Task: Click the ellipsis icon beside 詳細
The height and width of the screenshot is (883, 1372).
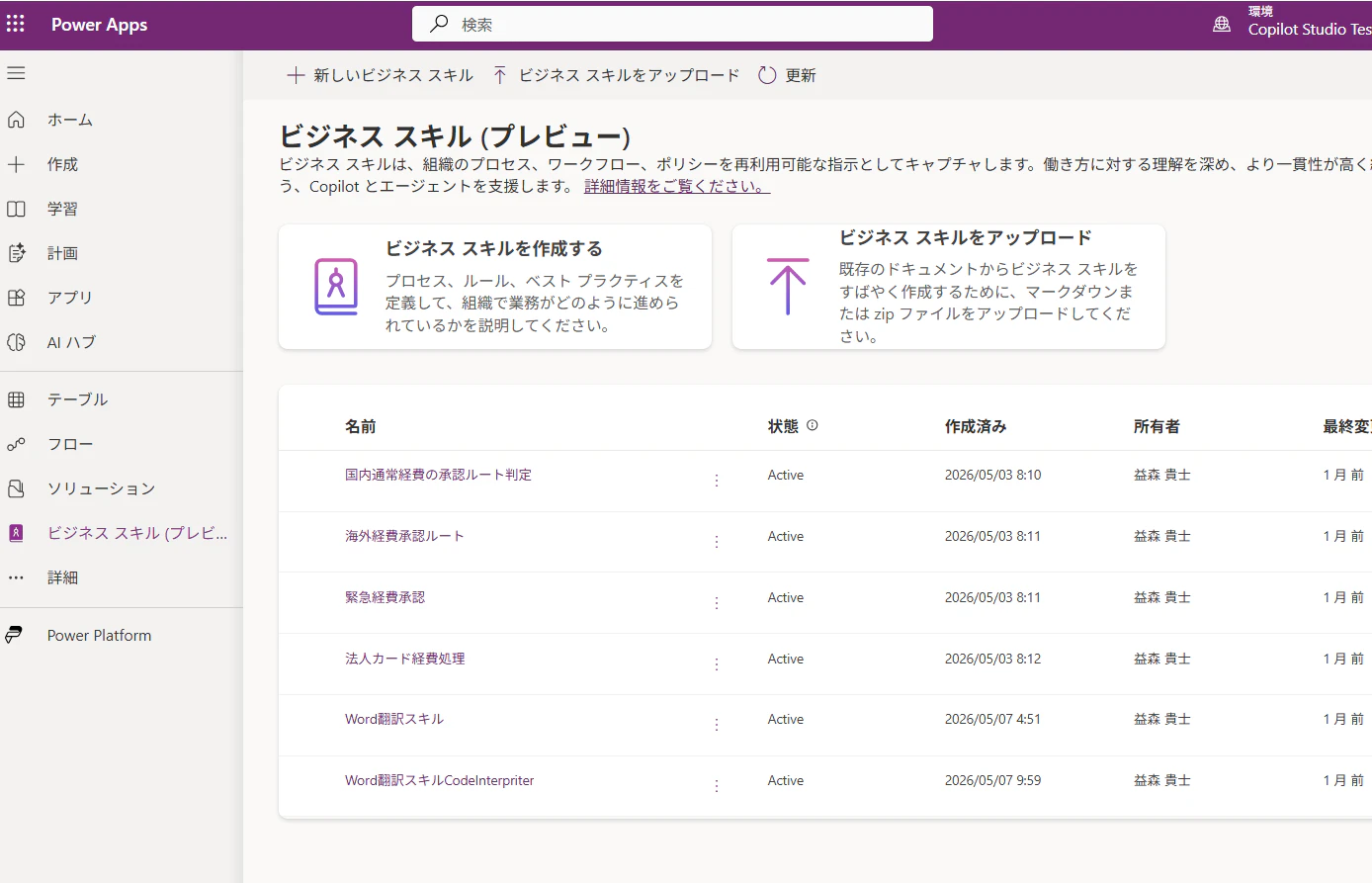Action: [x=16, y=577]
